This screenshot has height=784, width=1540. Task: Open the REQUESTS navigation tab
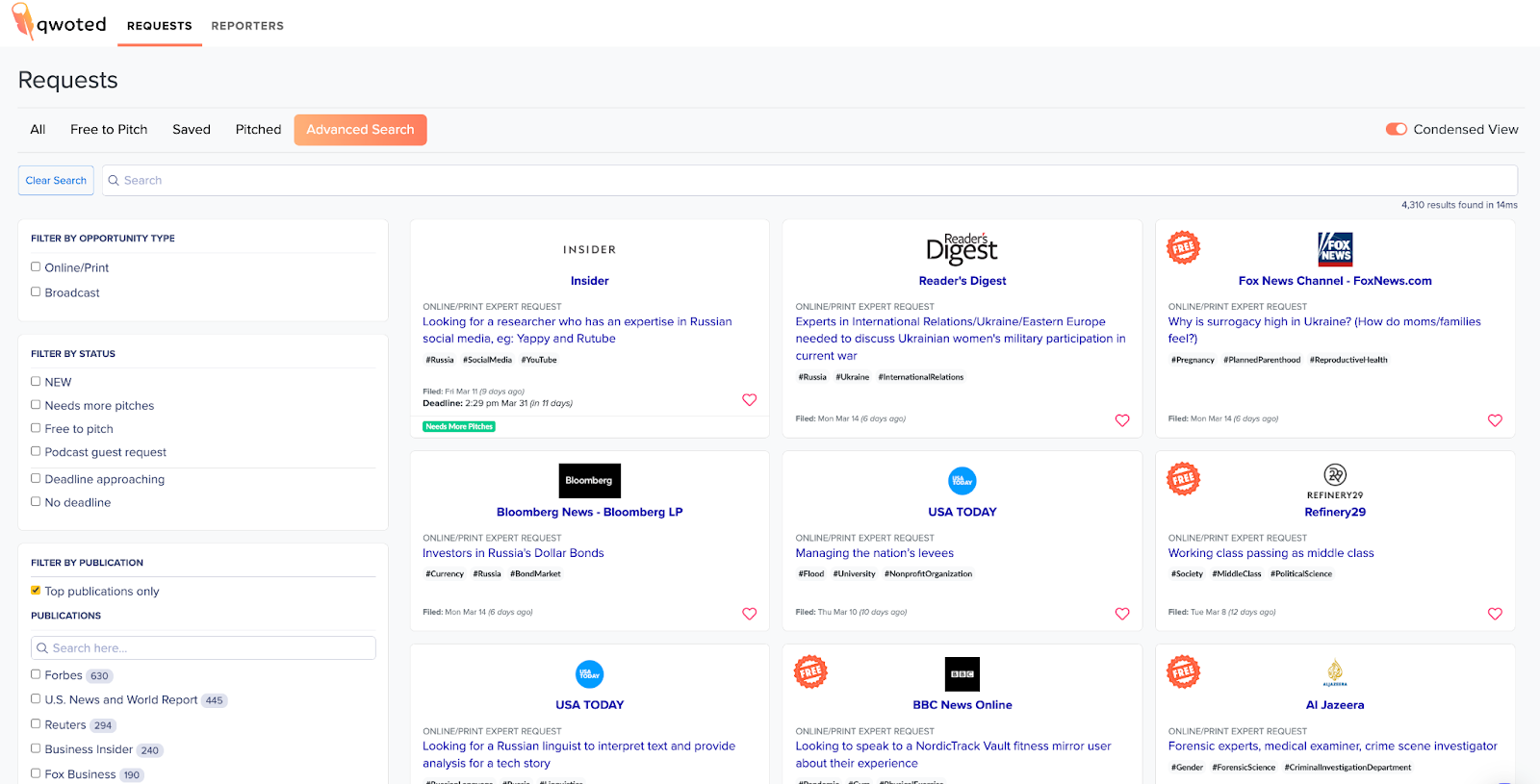pos(160,26)
